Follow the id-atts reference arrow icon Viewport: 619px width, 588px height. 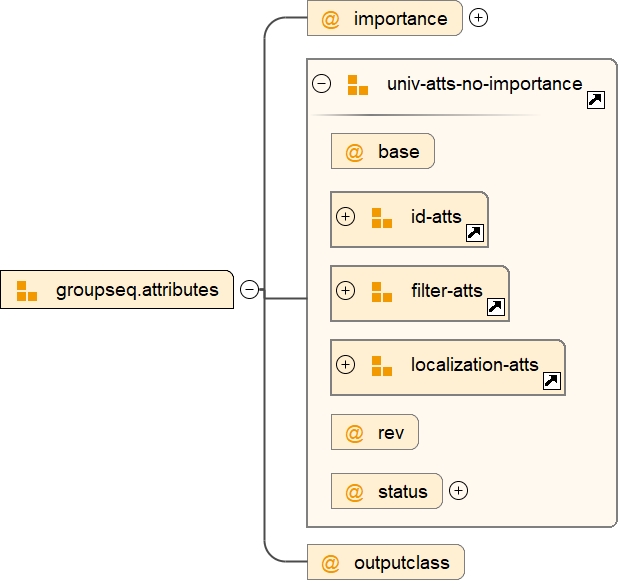pyautogui.click(x=475, y=233)
